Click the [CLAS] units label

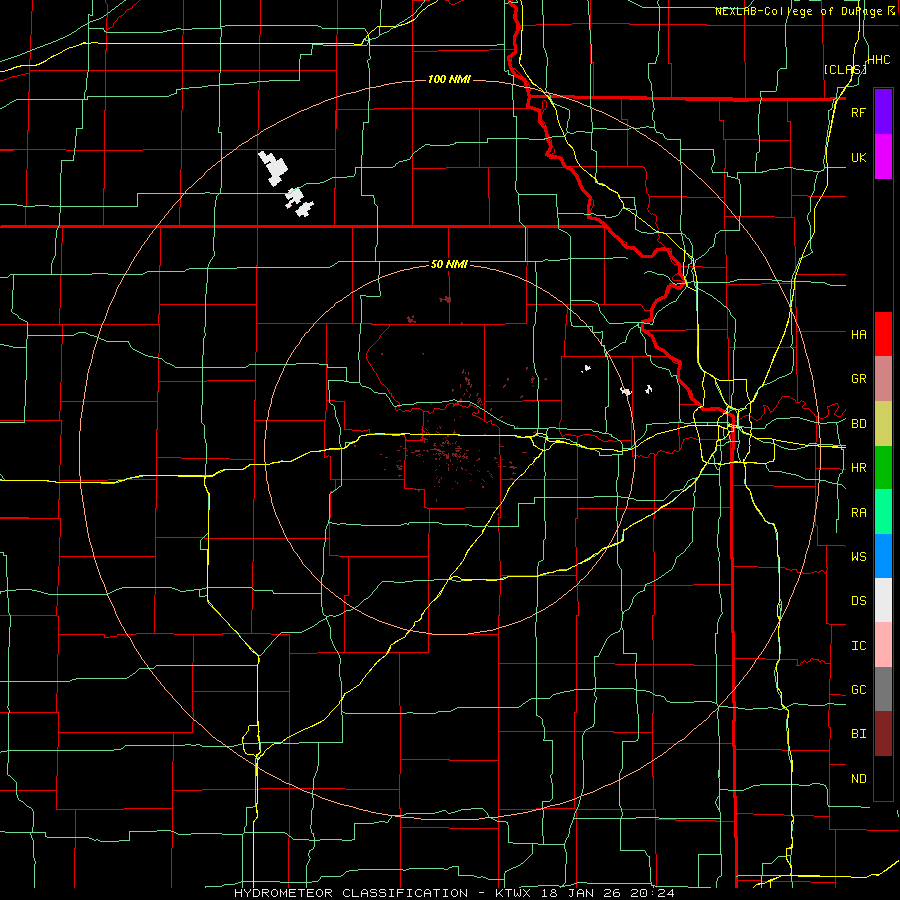[x=845, y=69]
